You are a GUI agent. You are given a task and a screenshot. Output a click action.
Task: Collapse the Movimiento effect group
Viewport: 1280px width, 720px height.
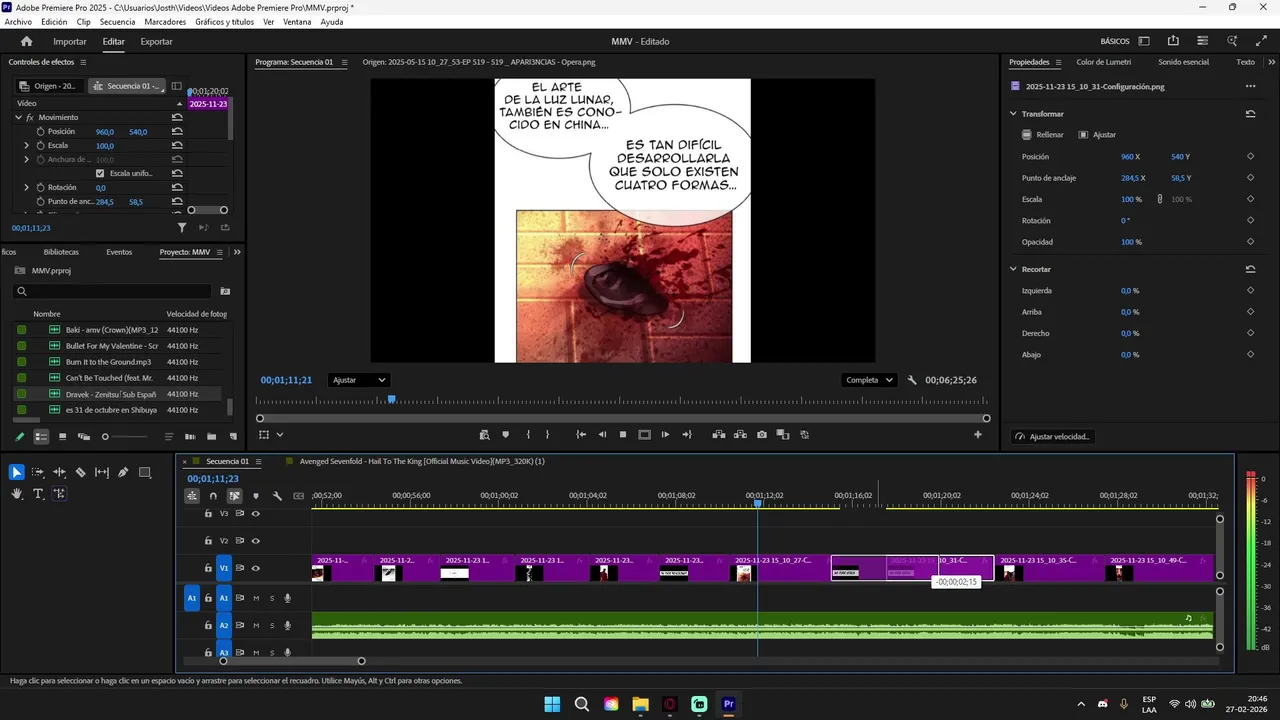pyautogui.click(x=18, y=117)
